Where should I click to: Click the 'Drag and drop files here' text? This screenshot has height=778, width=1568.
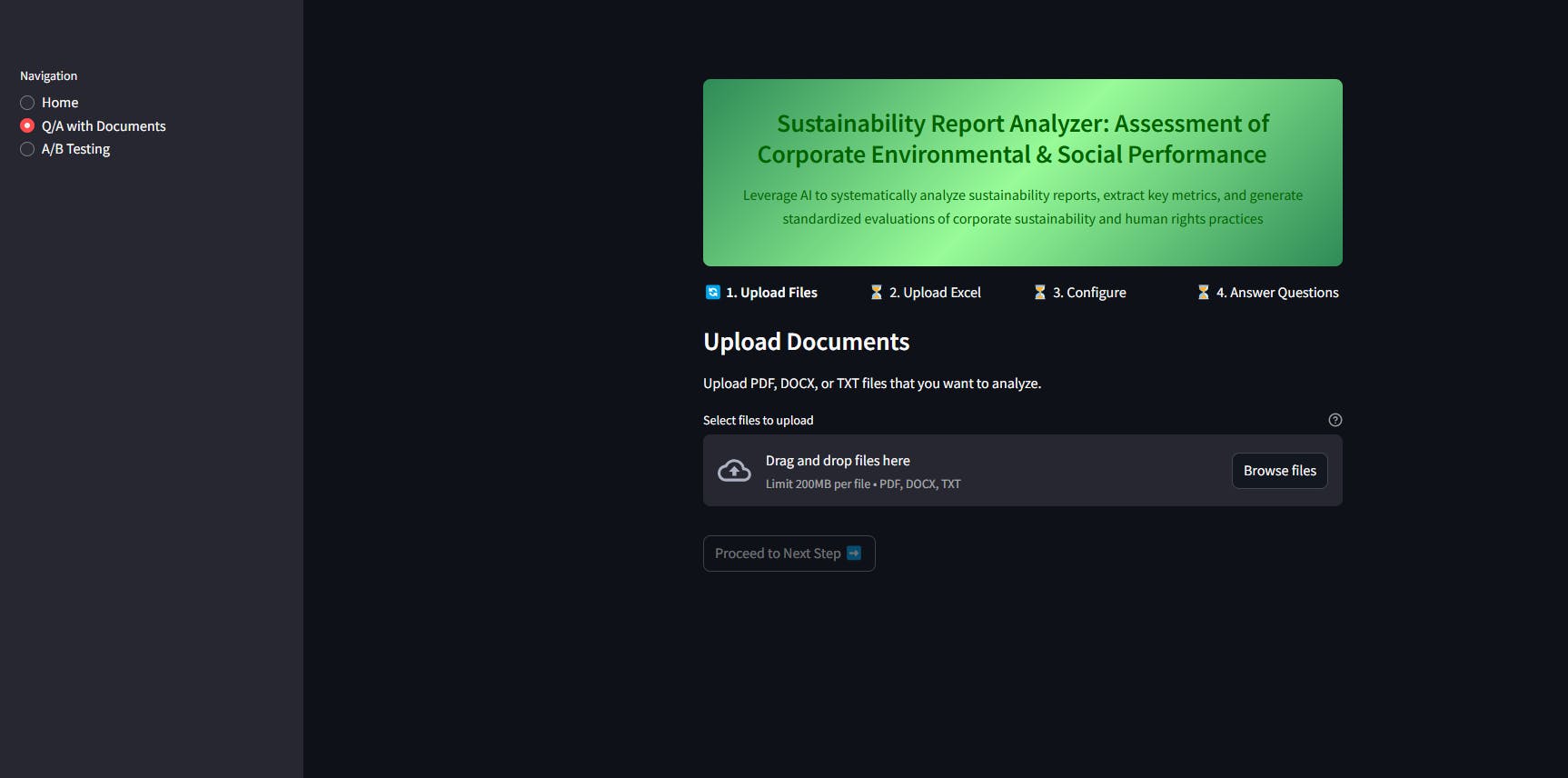(838, 461)
